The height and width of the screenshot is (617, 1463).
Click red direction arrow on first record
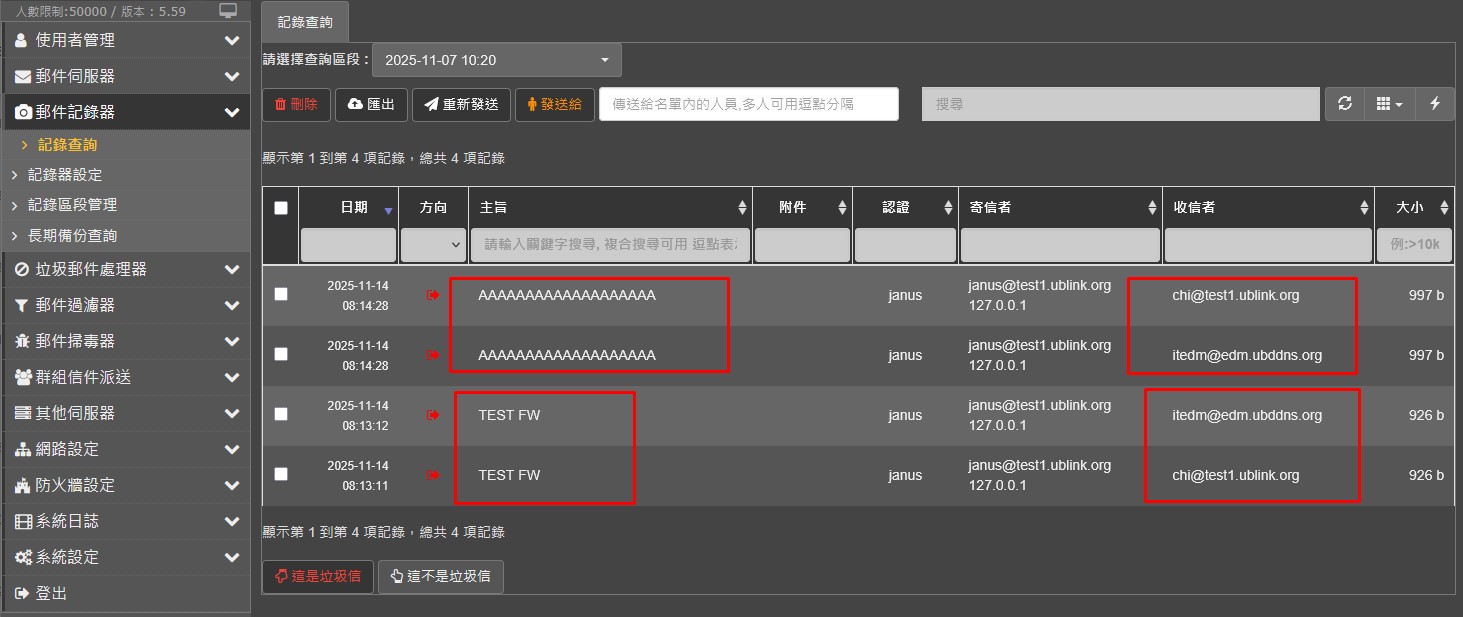pyautogui.click(x=433, y=295)
